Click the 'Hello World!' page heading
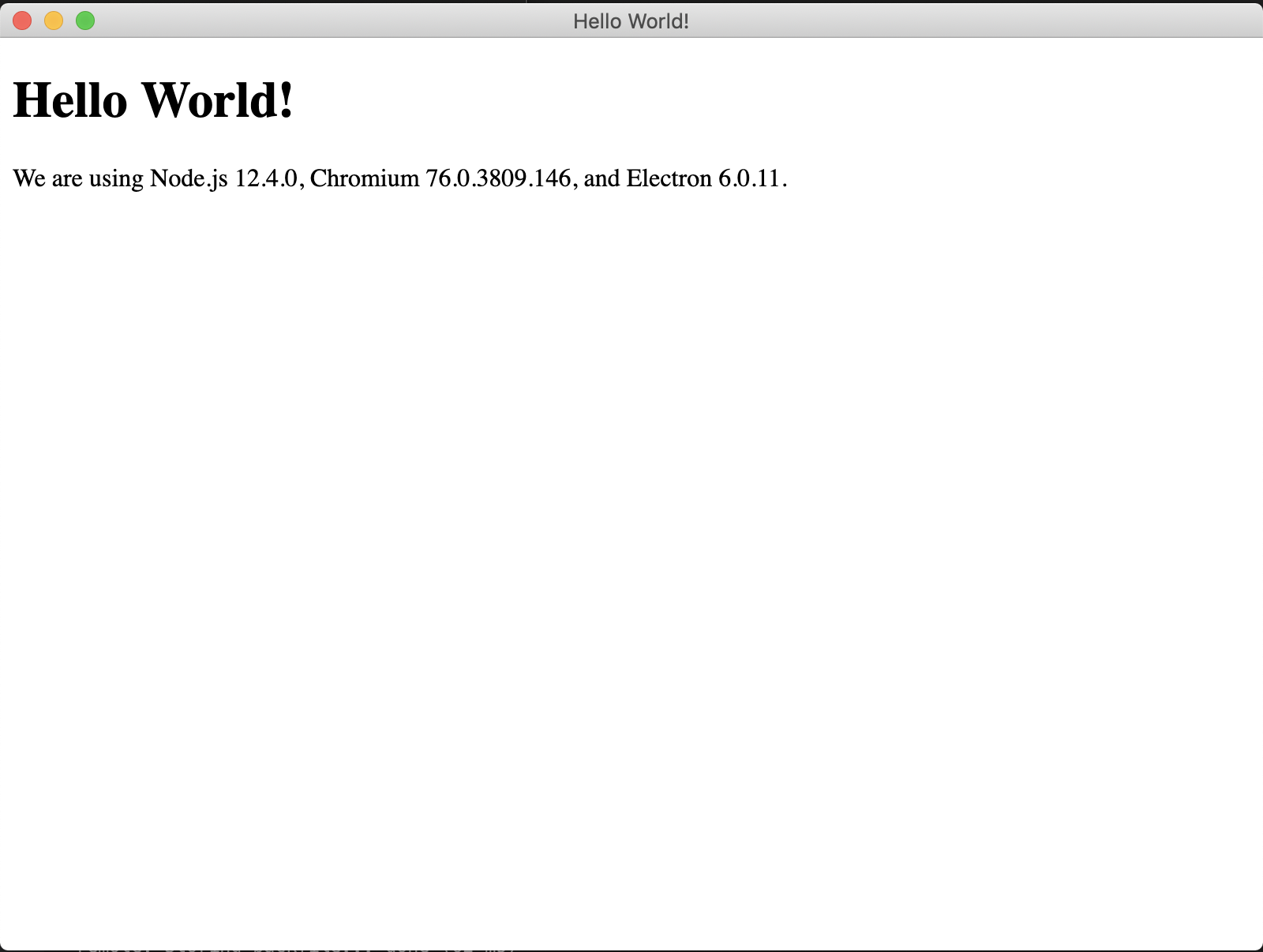Image resolution: width=1263 pixels, height=952 pixels. pos(154,100)
